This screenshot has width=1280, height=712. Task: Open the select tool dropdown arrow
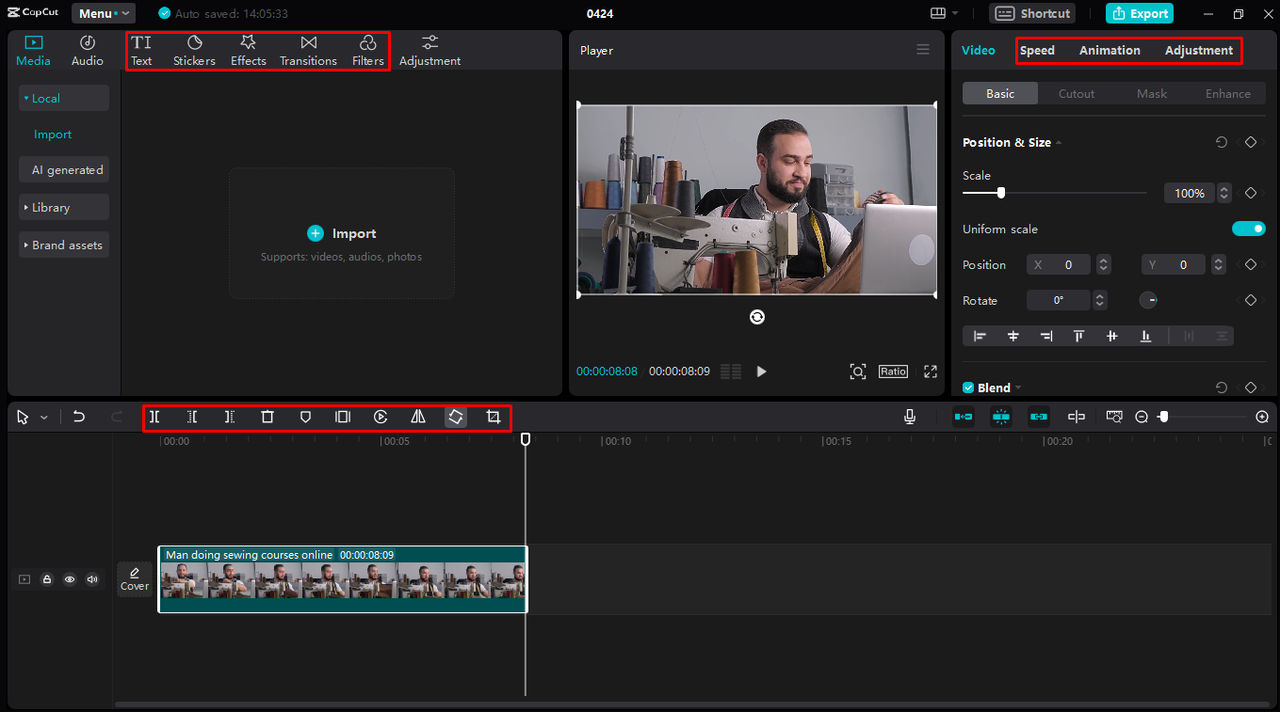pyautogui.click(x=44, y=418)
